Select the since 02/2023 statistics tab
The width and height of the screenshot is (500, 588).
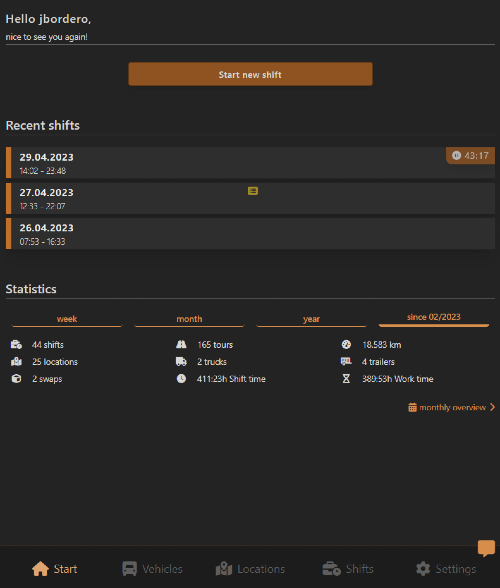(x=434, y=318)
